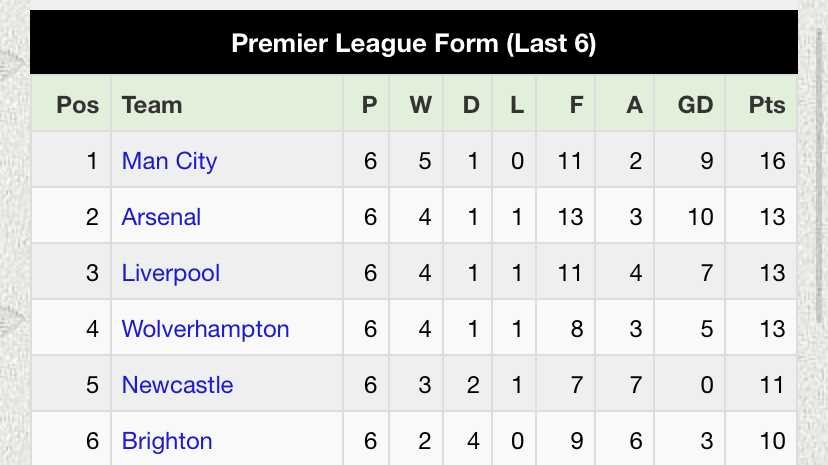Open the Liverpool team link
Viewport: 828px width, 465px height.
(171, 273)
